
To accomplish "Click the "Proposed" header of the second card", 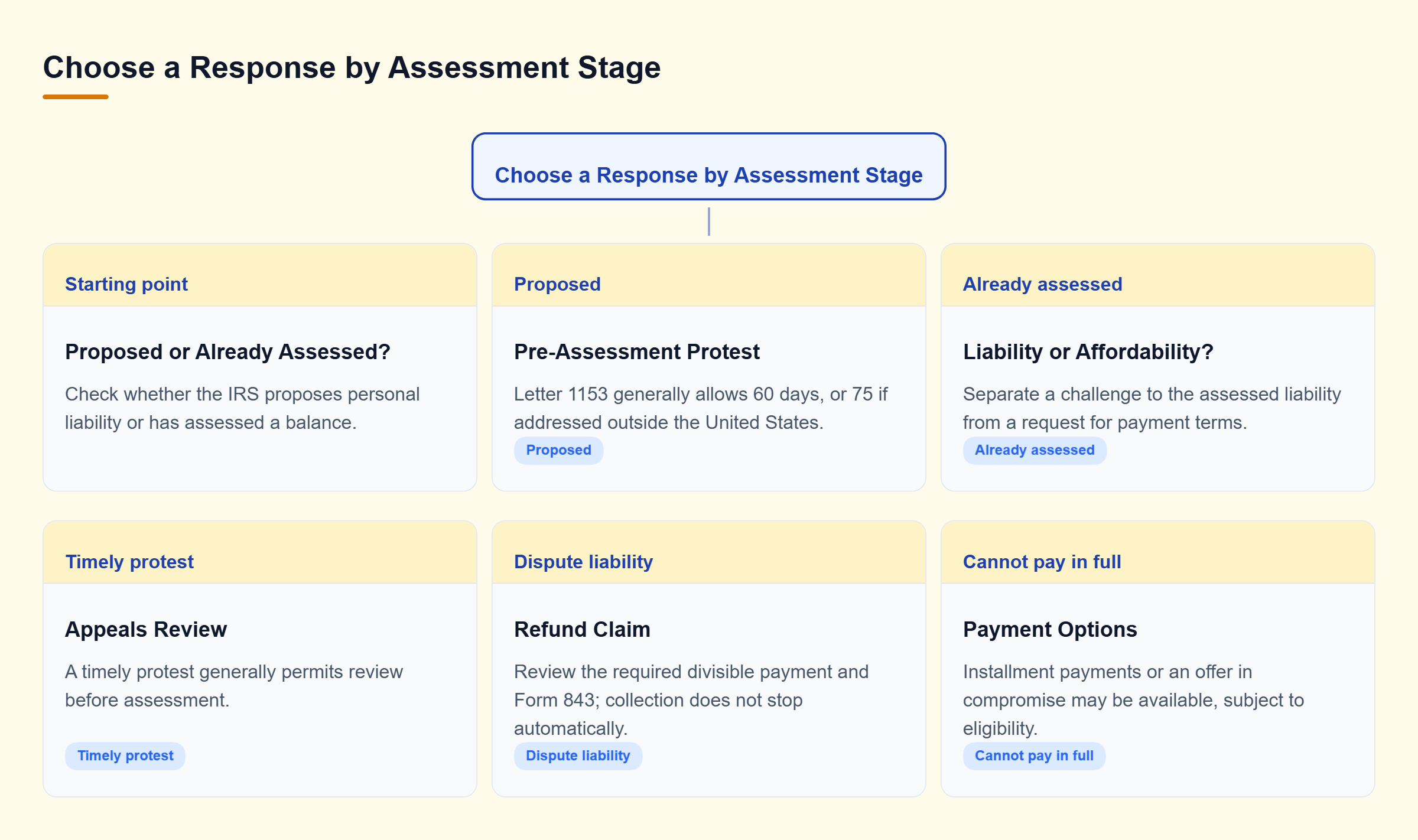I will 709,275.
